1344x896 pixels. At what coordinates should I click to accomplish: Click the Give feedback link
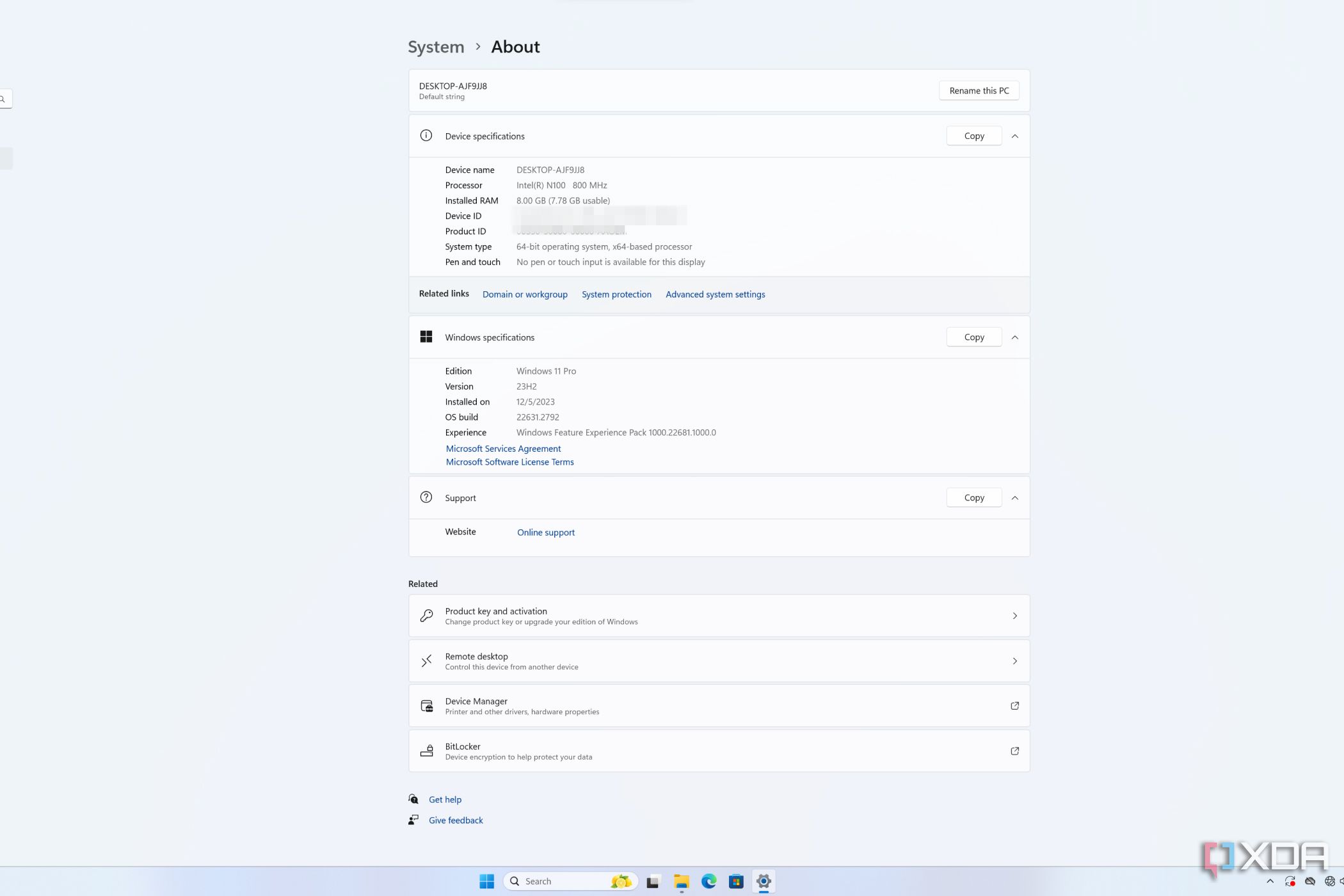456,820
